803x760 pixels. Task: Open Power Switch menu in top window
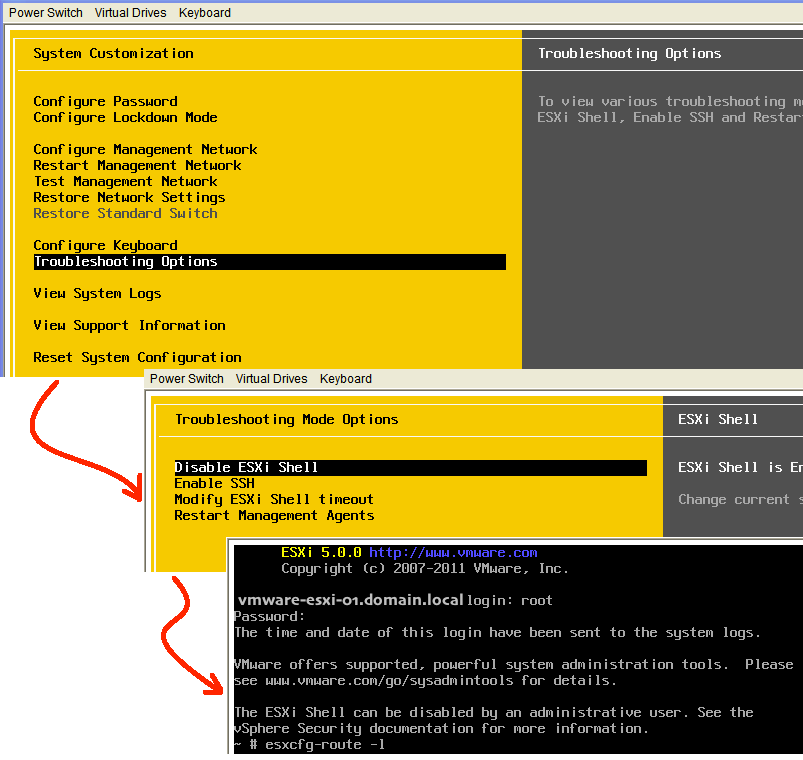coord(46,13)
